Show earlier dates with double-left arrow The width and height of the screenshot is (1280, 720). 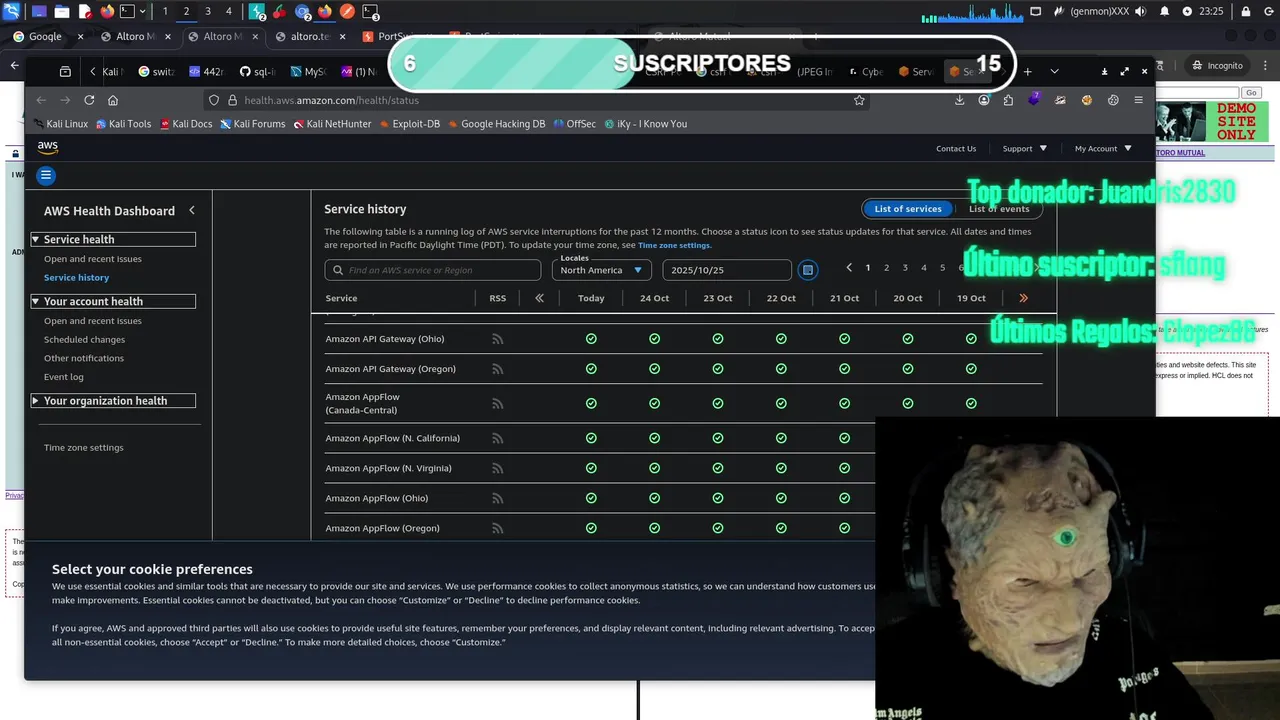pyautogui.click(x=540, y=298)
